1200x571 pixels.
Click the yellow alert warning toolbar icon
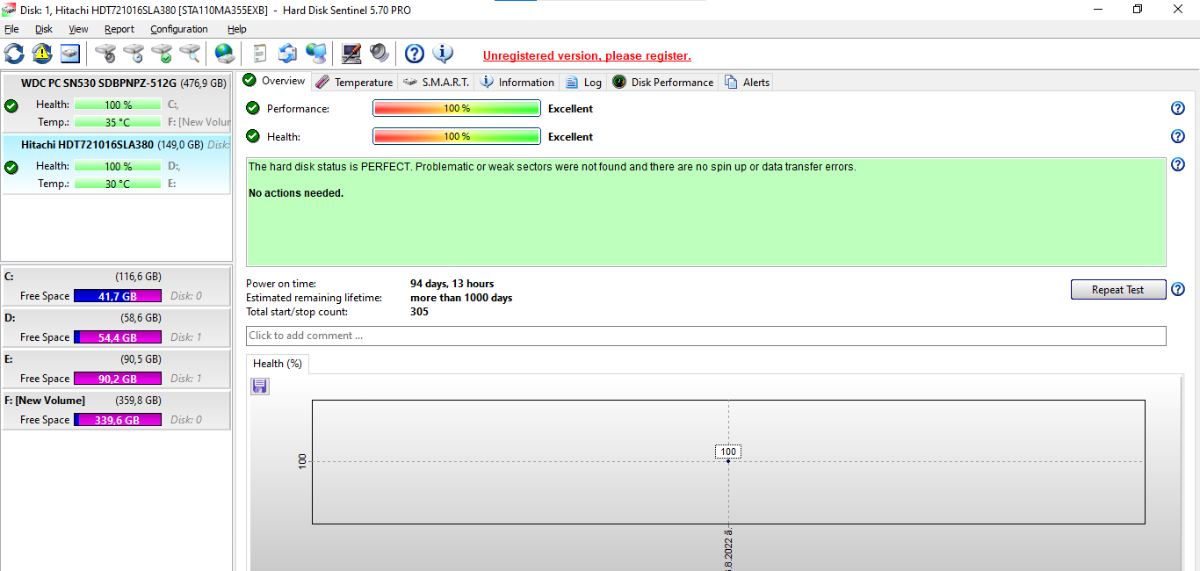tap(42, 54)
